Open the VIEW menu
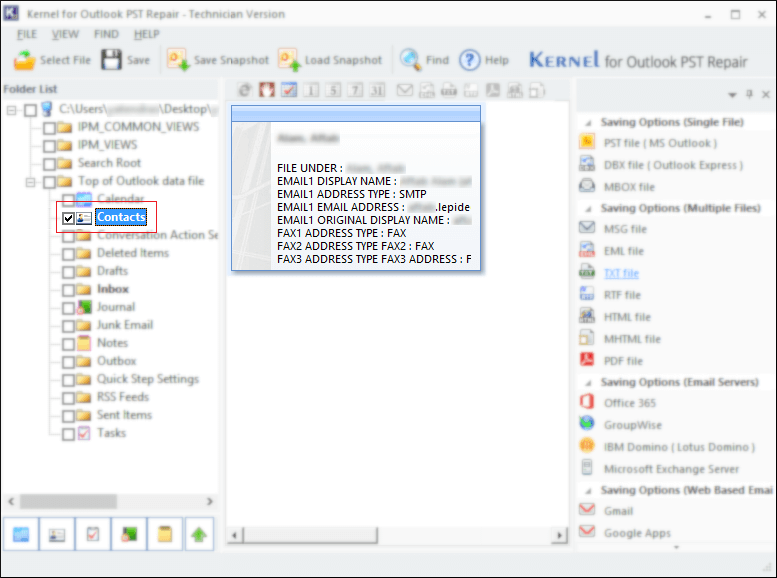The width and height of the screenshot is (777, 578). pyautogui.click(x=65, y=34)
